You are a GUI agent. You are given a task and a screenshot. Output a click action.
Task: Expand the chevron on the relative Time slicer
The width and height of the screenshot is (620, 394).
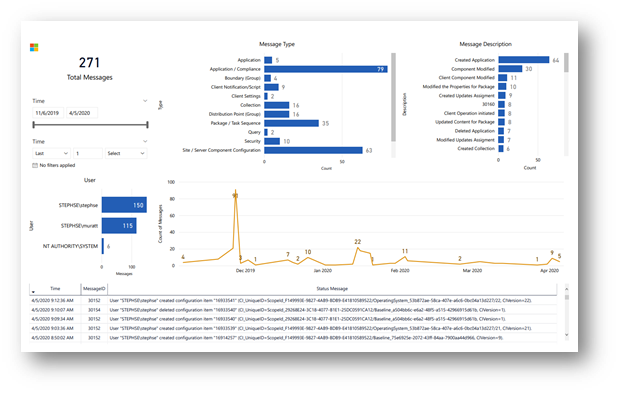coord(145,141)
